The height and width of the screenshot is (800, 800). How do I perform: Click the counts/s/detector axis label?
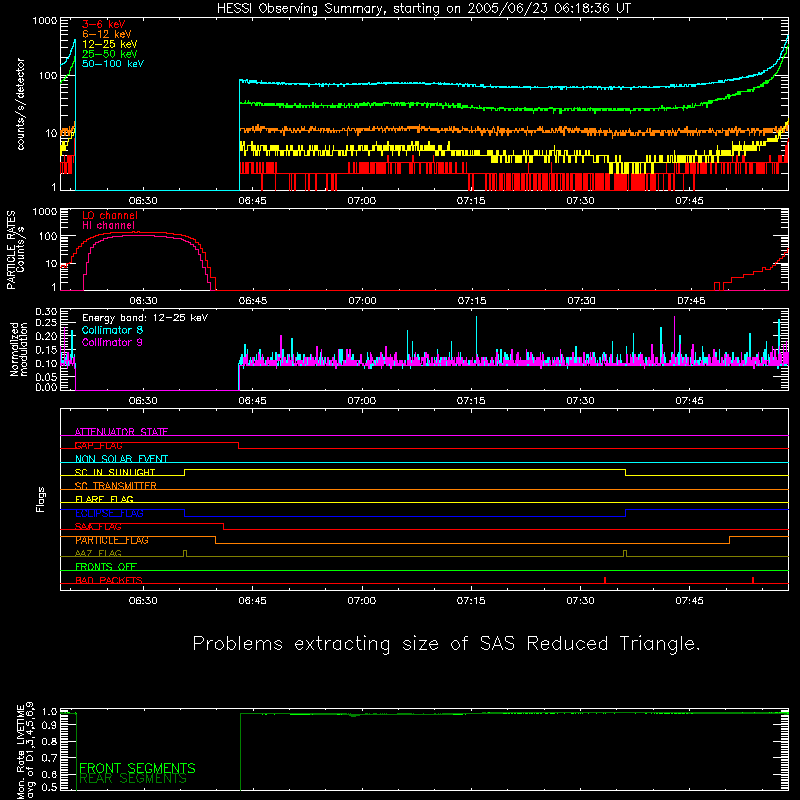(x=21, y=104)
